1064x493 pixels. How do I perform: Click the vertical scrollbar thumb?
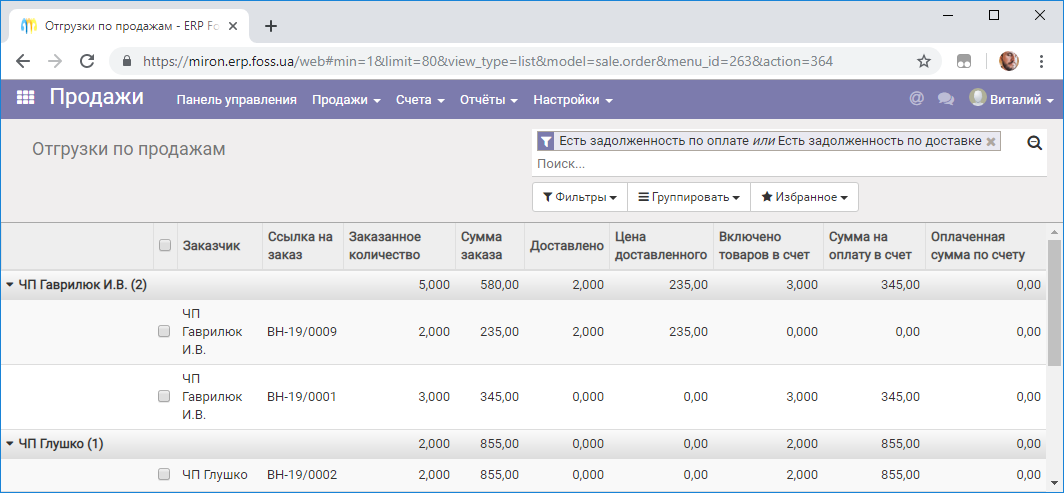(1054, 302)
